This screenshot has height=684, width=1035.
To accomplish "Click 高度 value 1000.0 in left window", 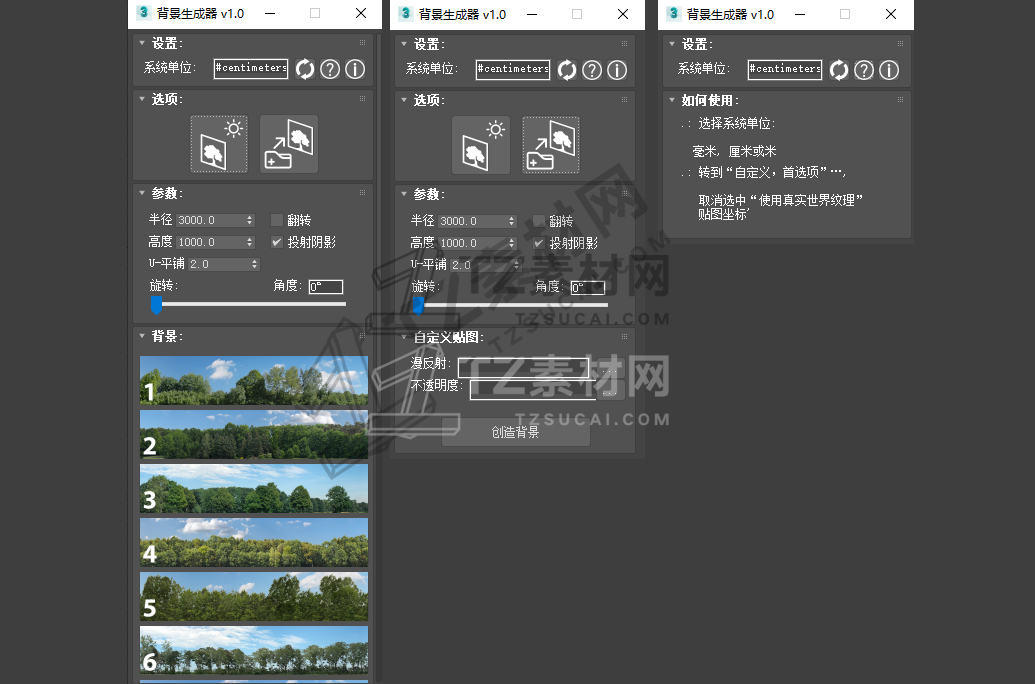I will [211, 242].
